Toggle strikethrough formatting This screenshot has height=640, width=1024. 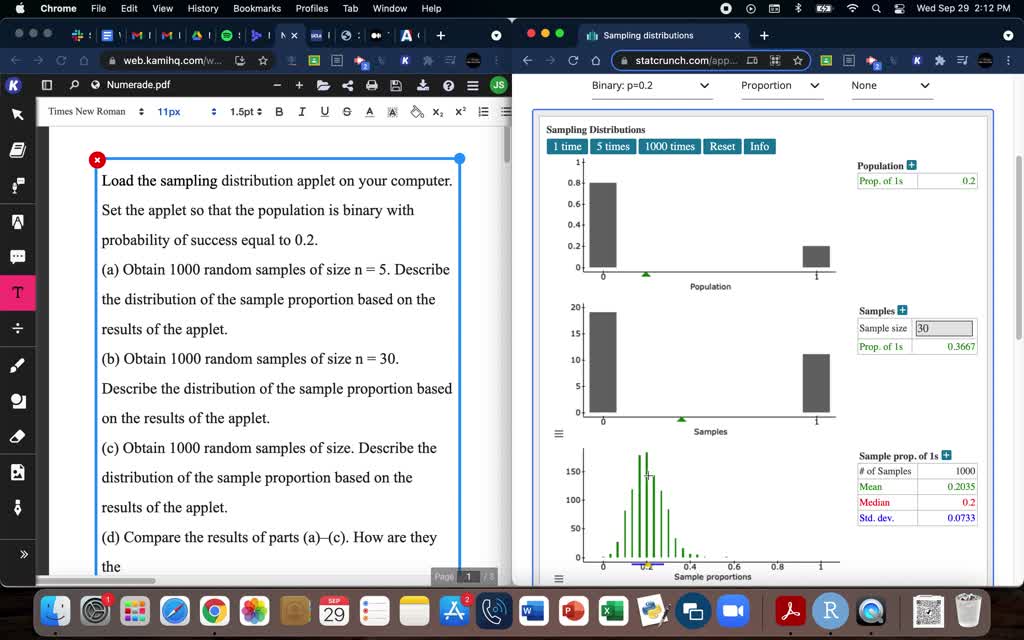pos(347,112)
